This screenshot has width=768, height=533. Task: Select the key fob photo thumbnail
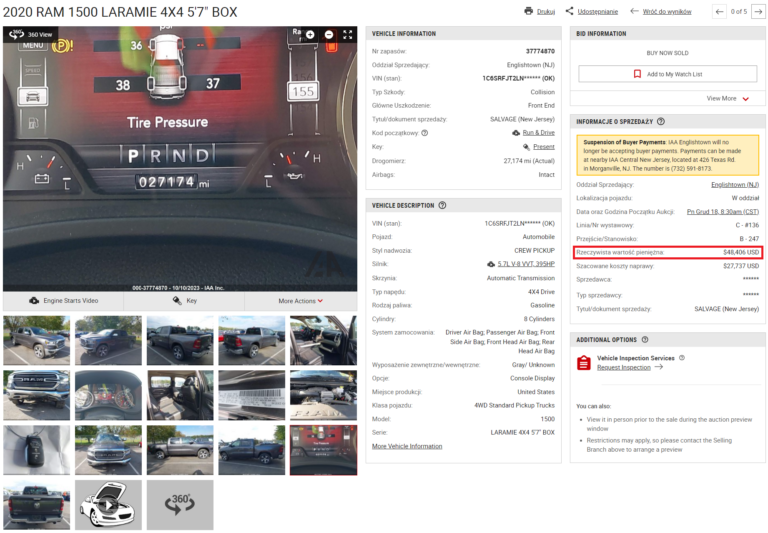pos(36,449)
